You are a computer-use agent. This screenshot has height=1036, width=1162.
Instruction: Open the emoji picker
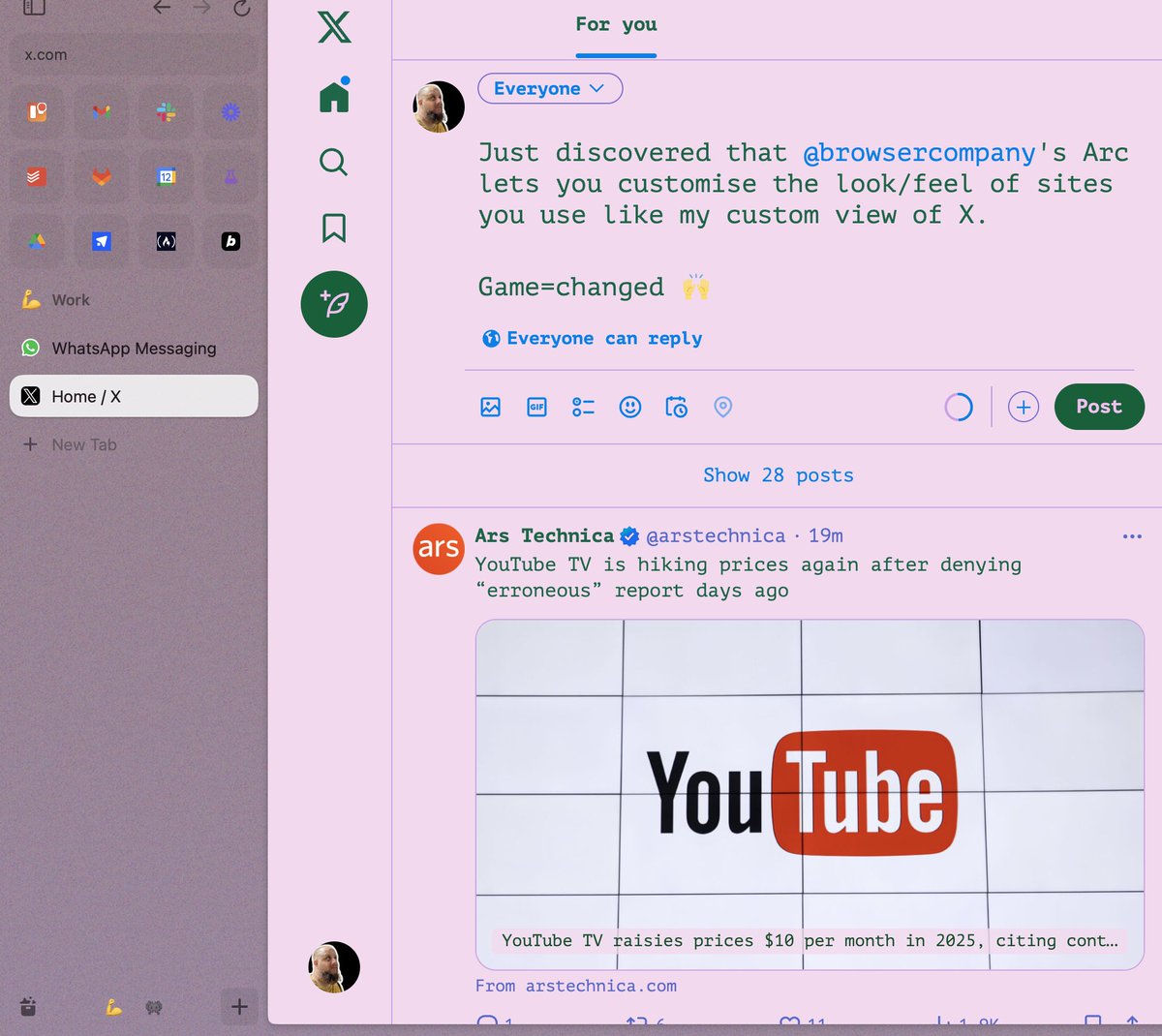(630, 407)
